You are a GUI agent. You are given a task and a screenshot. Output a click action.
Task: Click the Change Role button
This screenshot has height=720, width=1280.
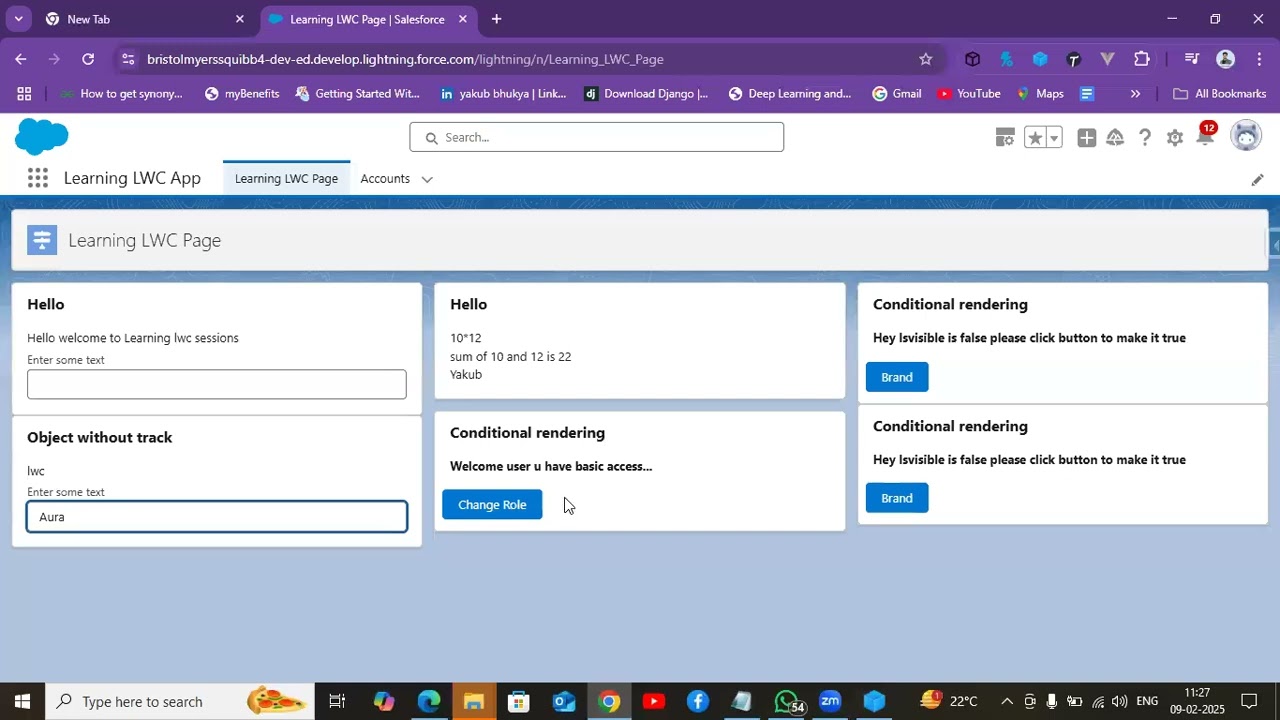point(492,504)
